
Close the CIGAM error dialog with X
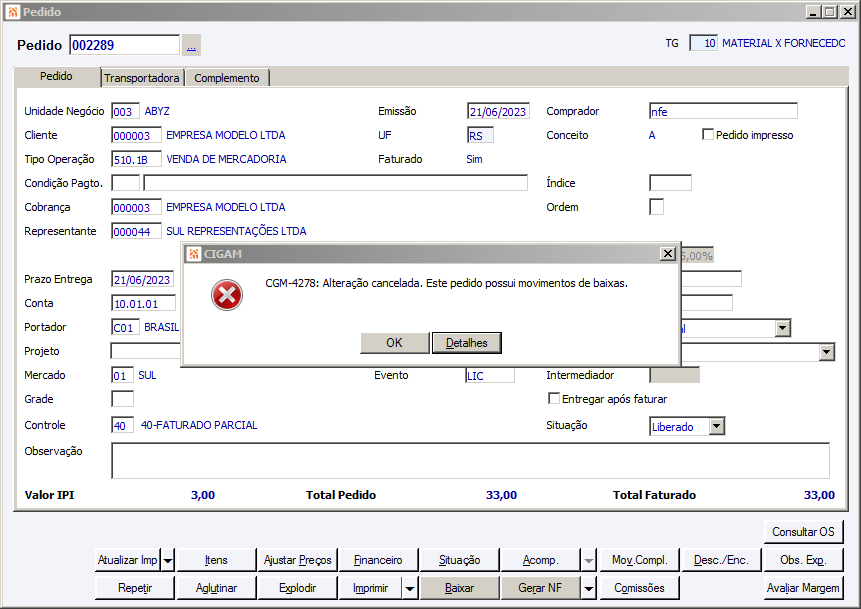coord(667,254)
